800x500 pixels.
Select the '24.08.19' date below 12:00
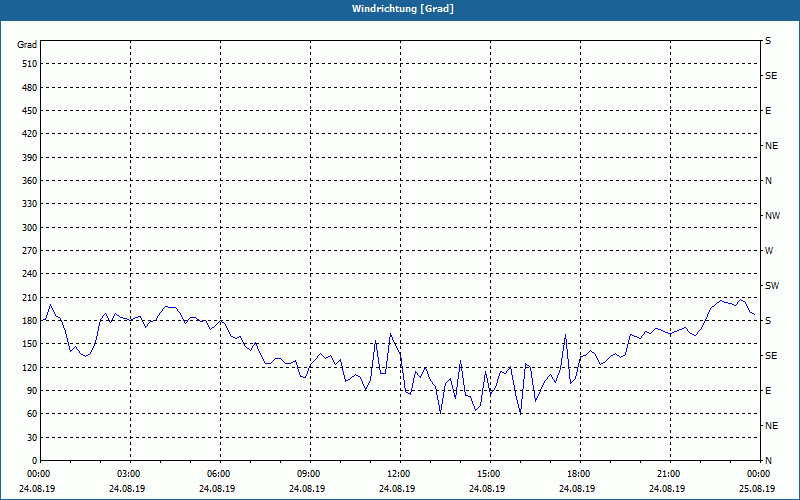click(397, 488)
